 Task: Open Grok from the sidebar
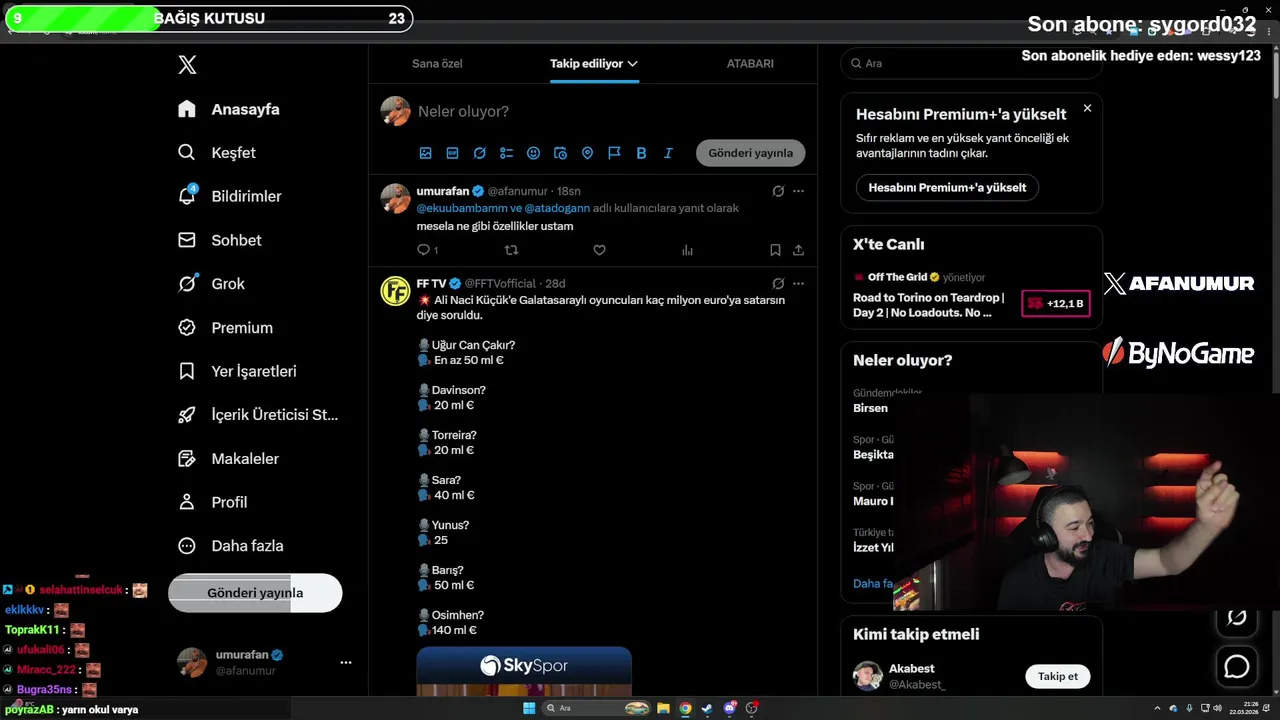(211, 284)
